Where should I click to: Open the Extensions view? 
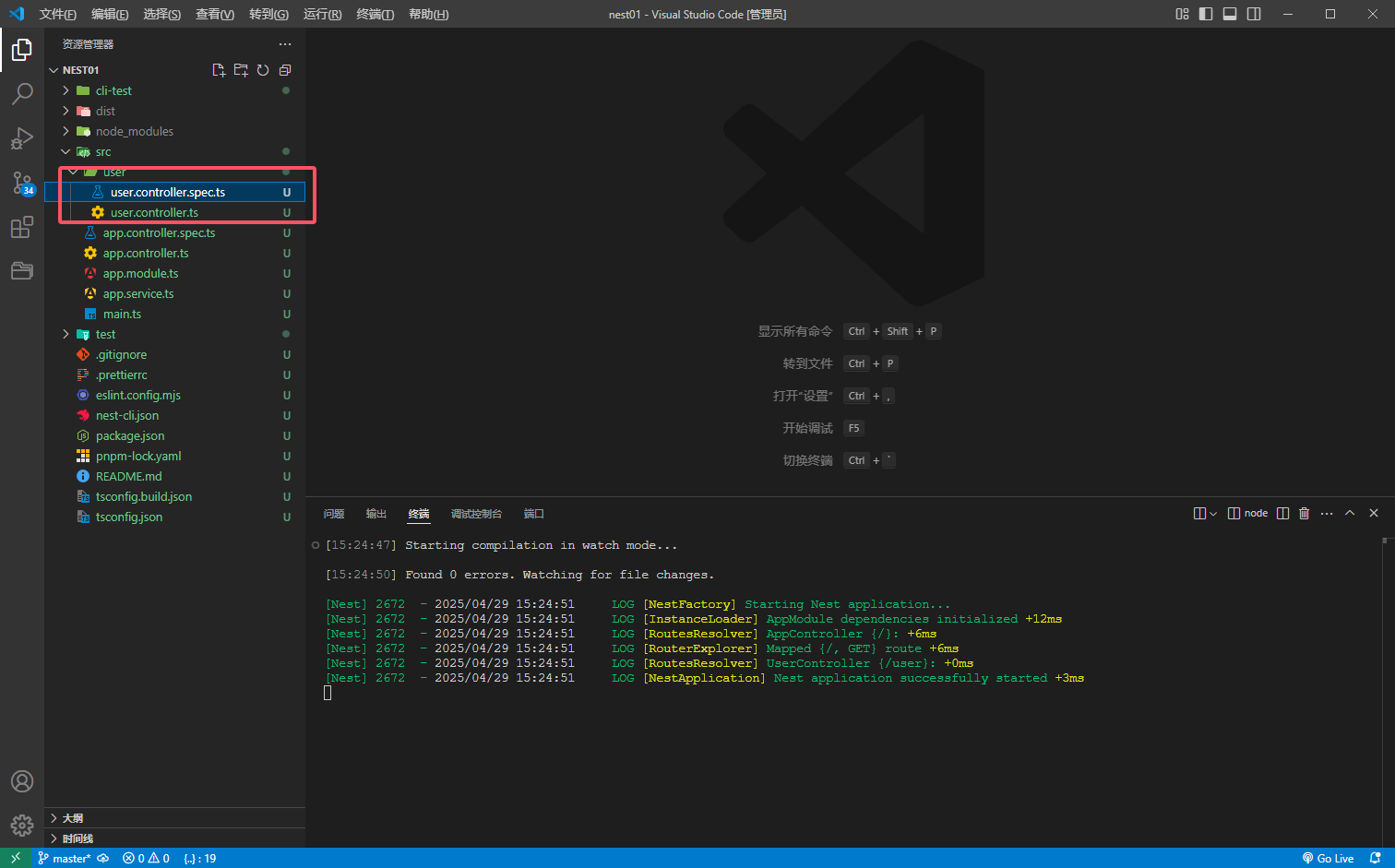(22, 227)
